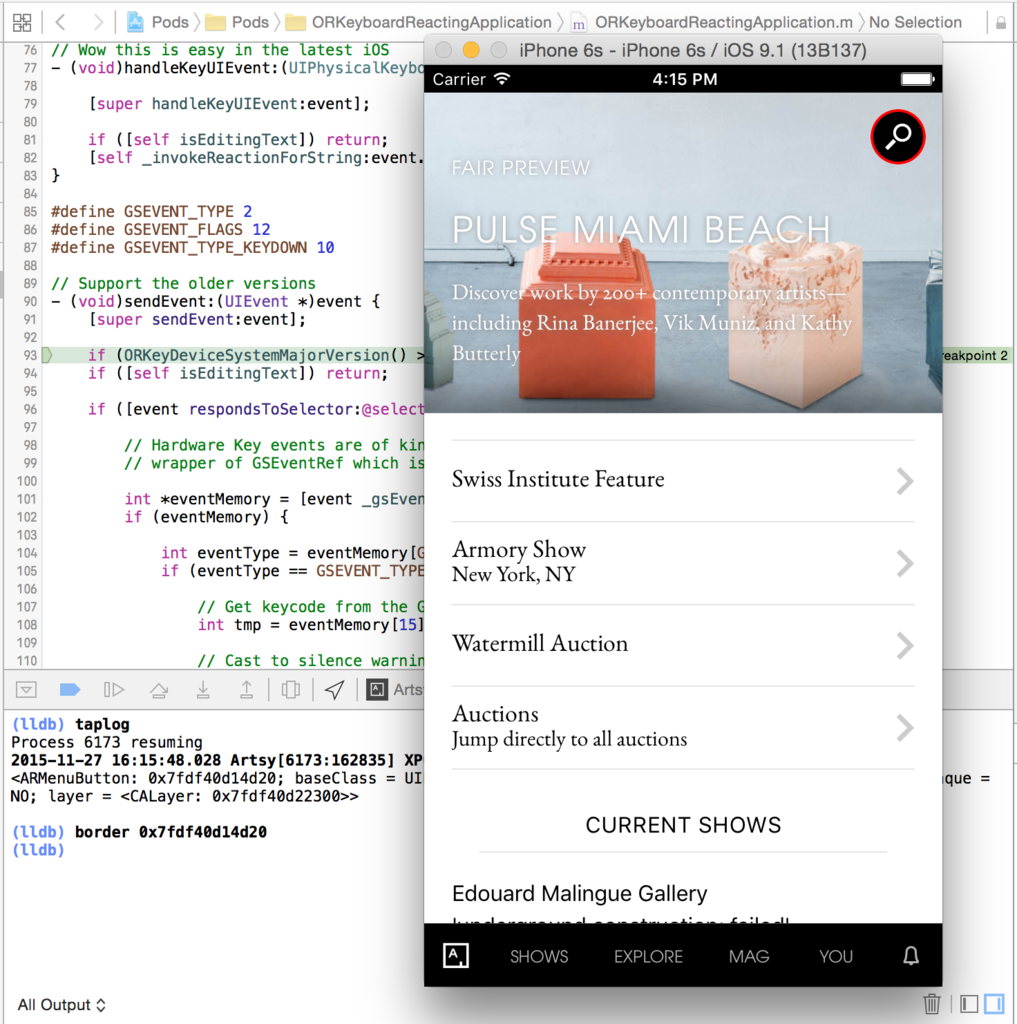Tap the Artsy home tab icon
This screenshot has width=1017, height=1024.
click(x=456, y=955)
